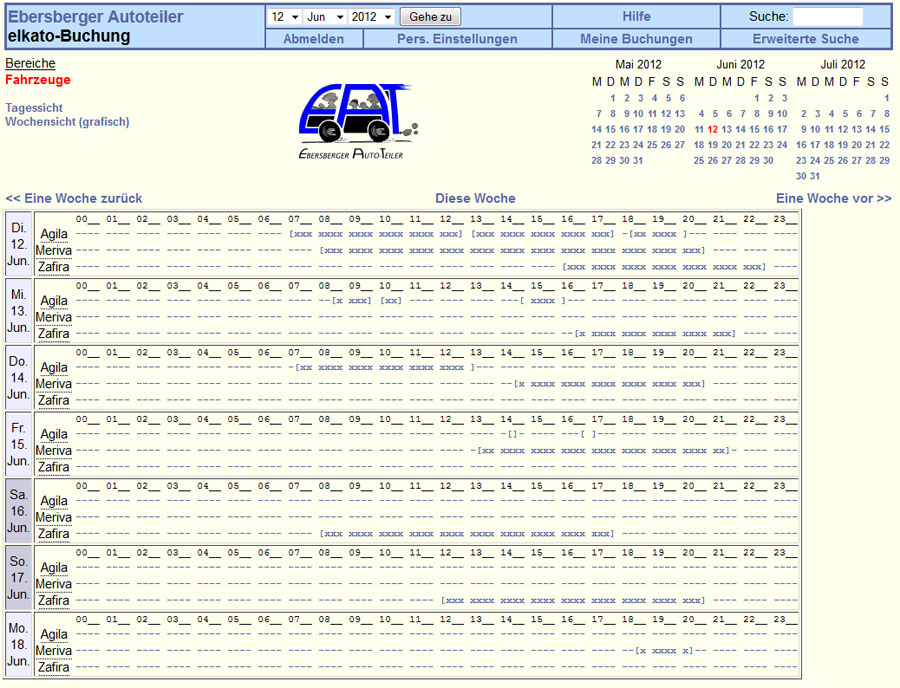This screenshot has width=900, height=688.
Task: Open Meriva booking on Tuesday 12 June
Action: click(512, 251)
